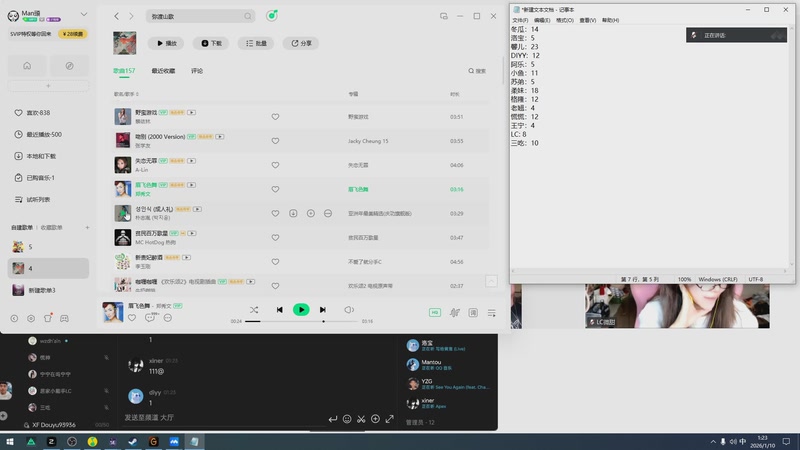Go forward with the right arrow
This screenshot has width=800, height=450.
[131, 16]
